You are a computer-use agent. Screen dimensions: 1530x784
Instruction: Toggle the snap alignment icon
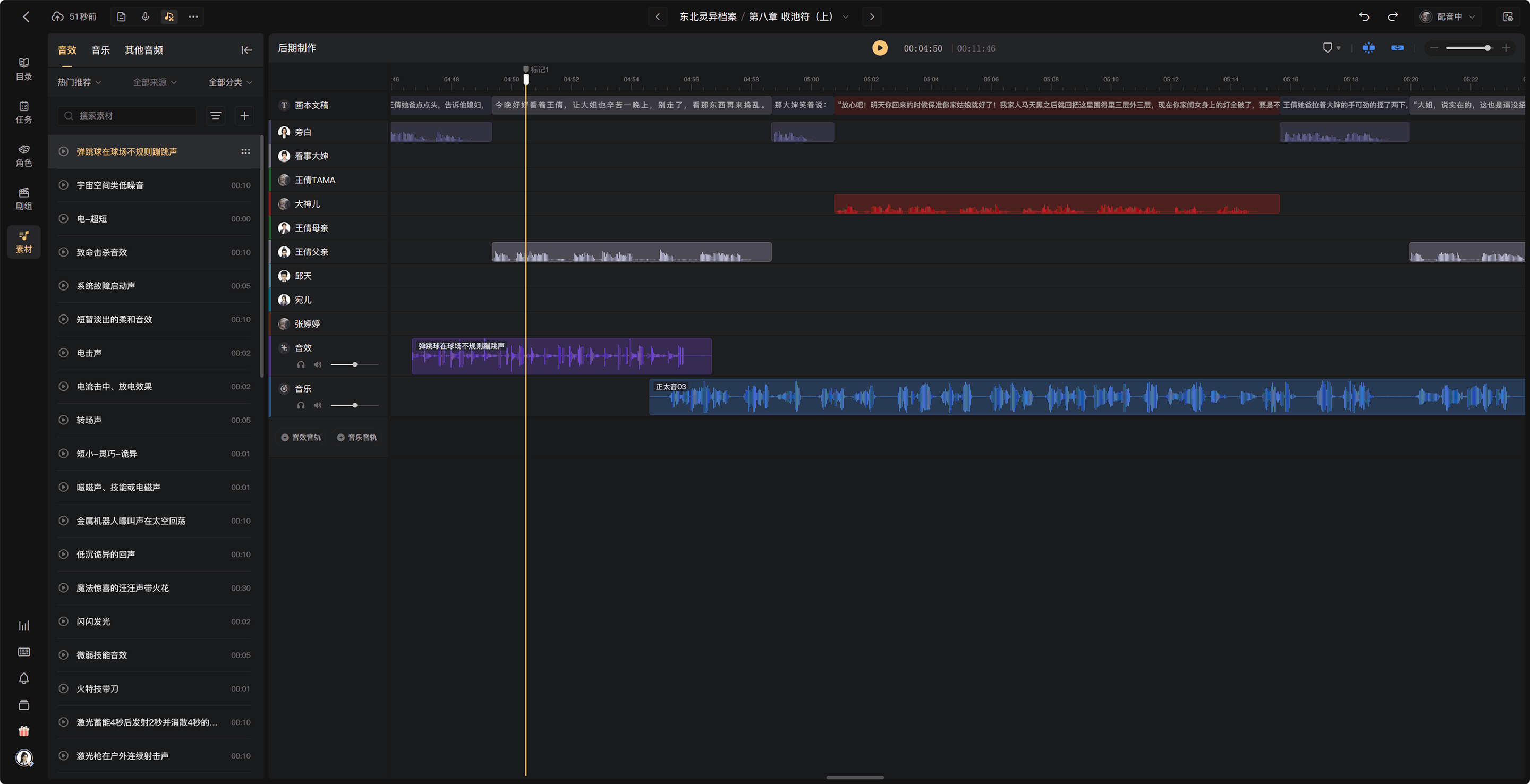pyautogui.click(x=1368, y=48)
